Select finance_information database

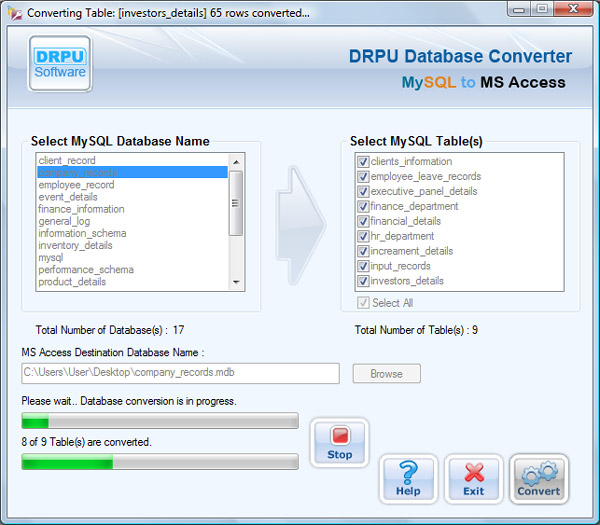(x=132, y=209)
